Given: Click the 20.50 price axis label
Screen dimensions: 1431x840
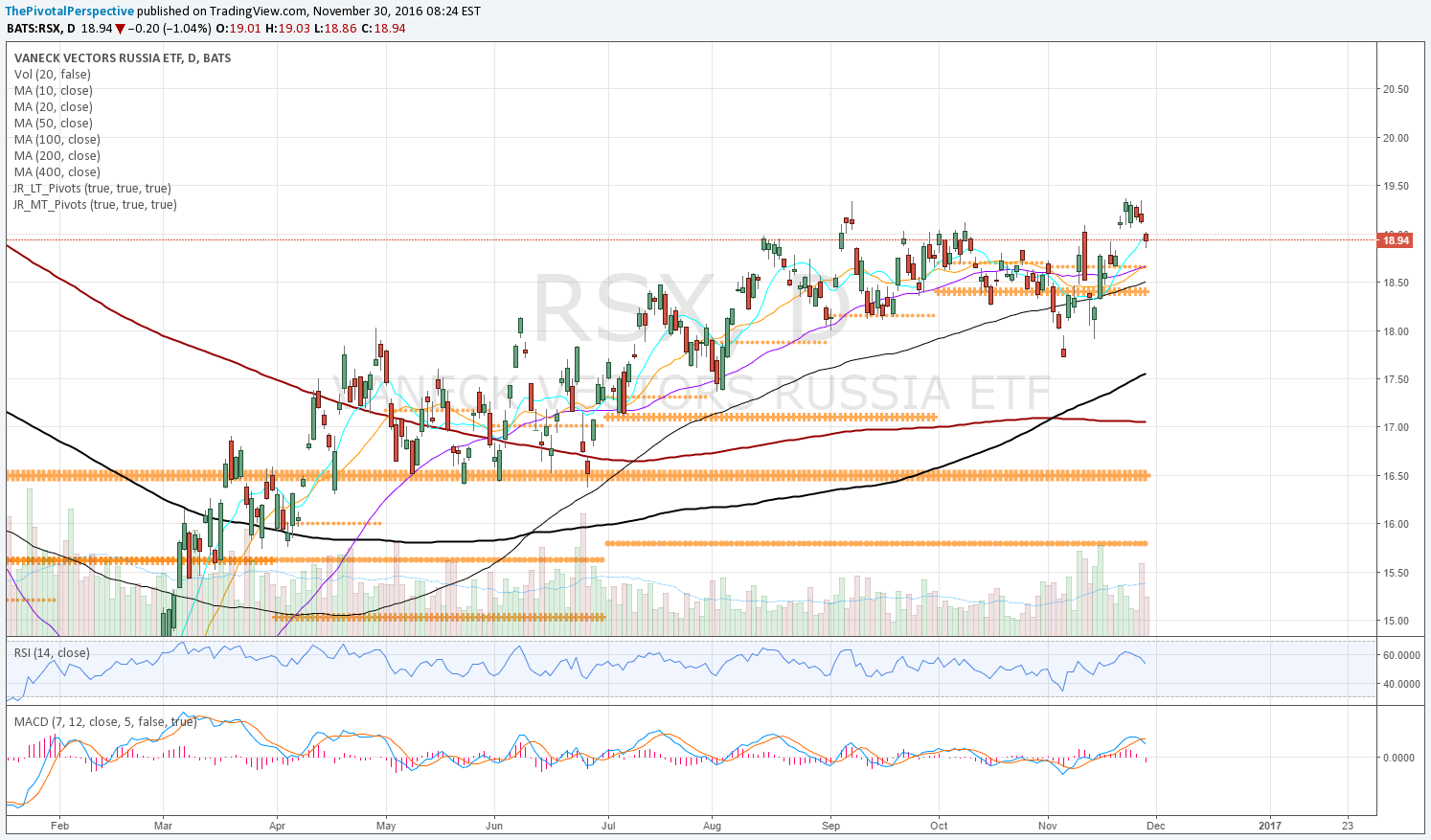Looking at the screenshot, I should point(1396,89).
